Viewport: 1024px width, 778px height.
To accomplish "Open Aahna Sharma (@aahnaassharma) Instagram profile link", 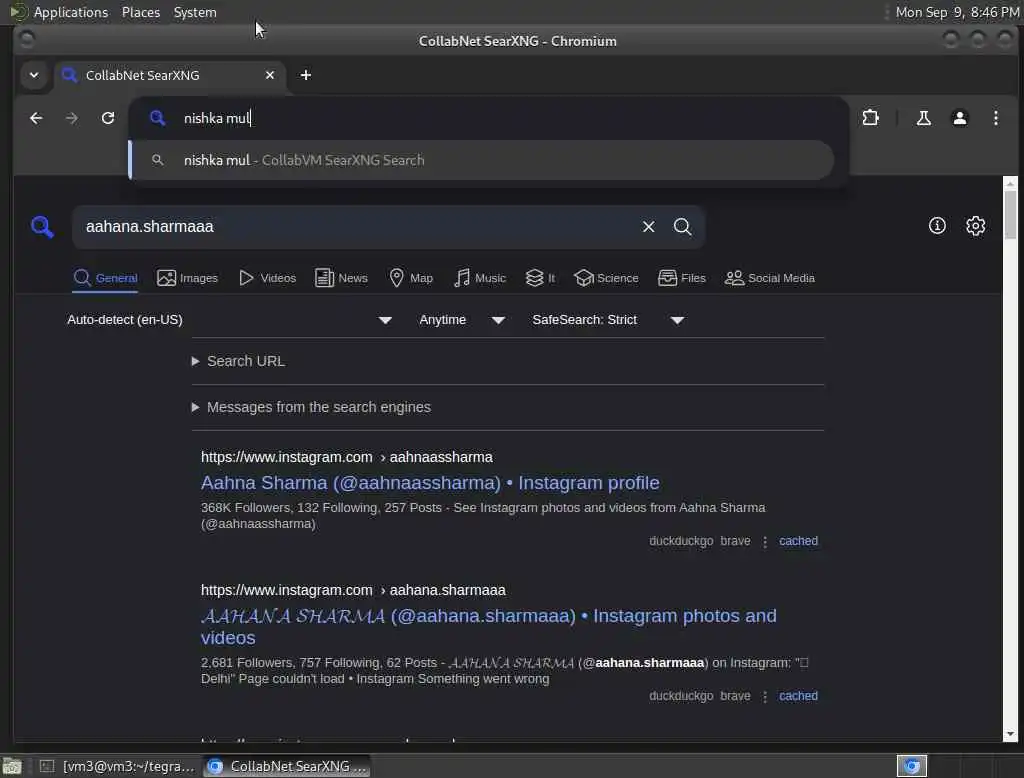I will click(x=430, y=483).
